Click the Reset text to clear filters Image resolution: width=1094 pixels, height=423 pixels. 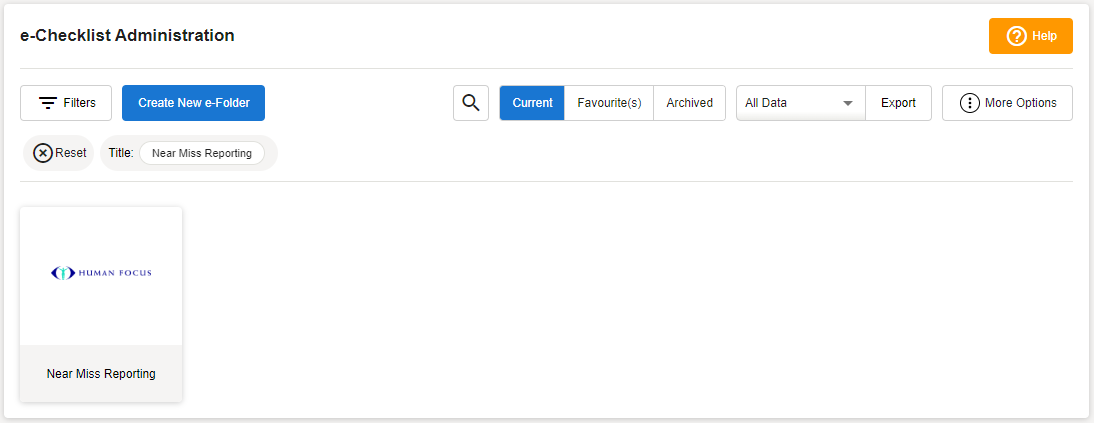click(x=71, y=153)
